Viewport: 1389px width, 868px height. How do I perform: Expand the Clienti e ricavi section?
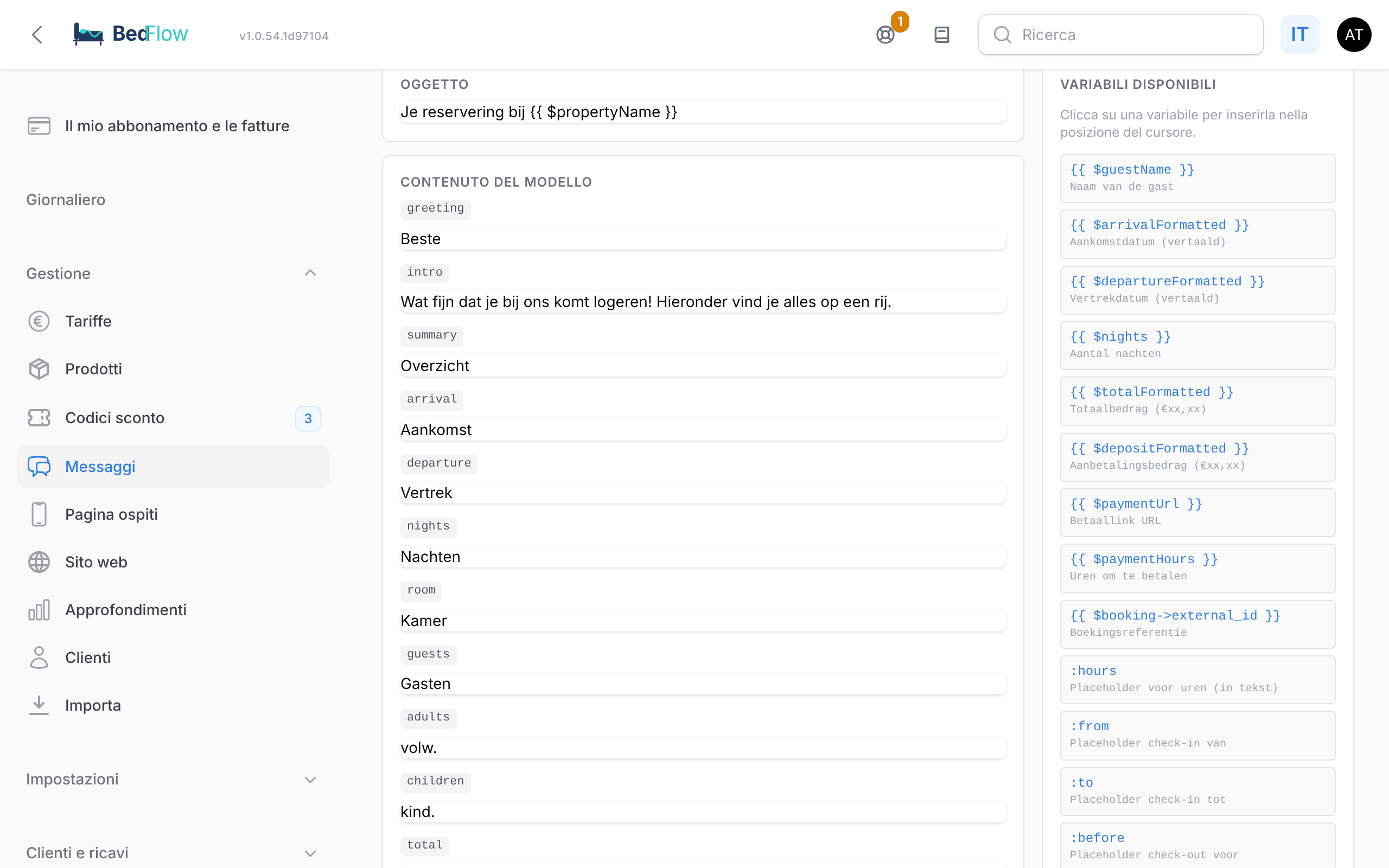[310, 854]
